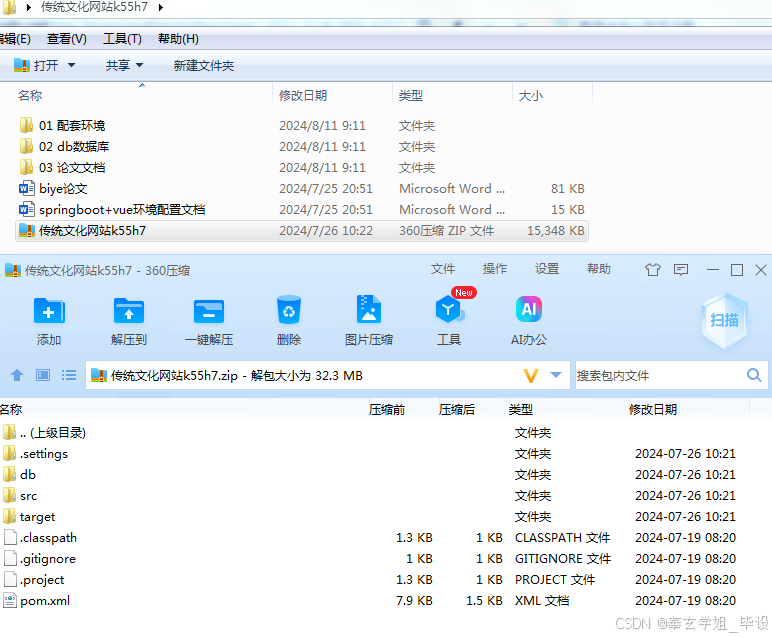Click the .gitignore file icon

point(9,559)
